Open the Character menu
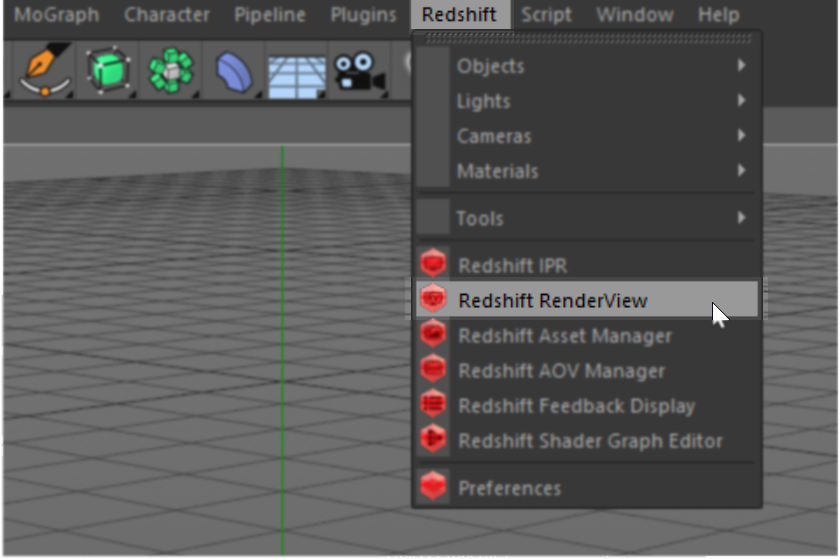The height and width of the screenshot is (559, 840). coord(167,14)
